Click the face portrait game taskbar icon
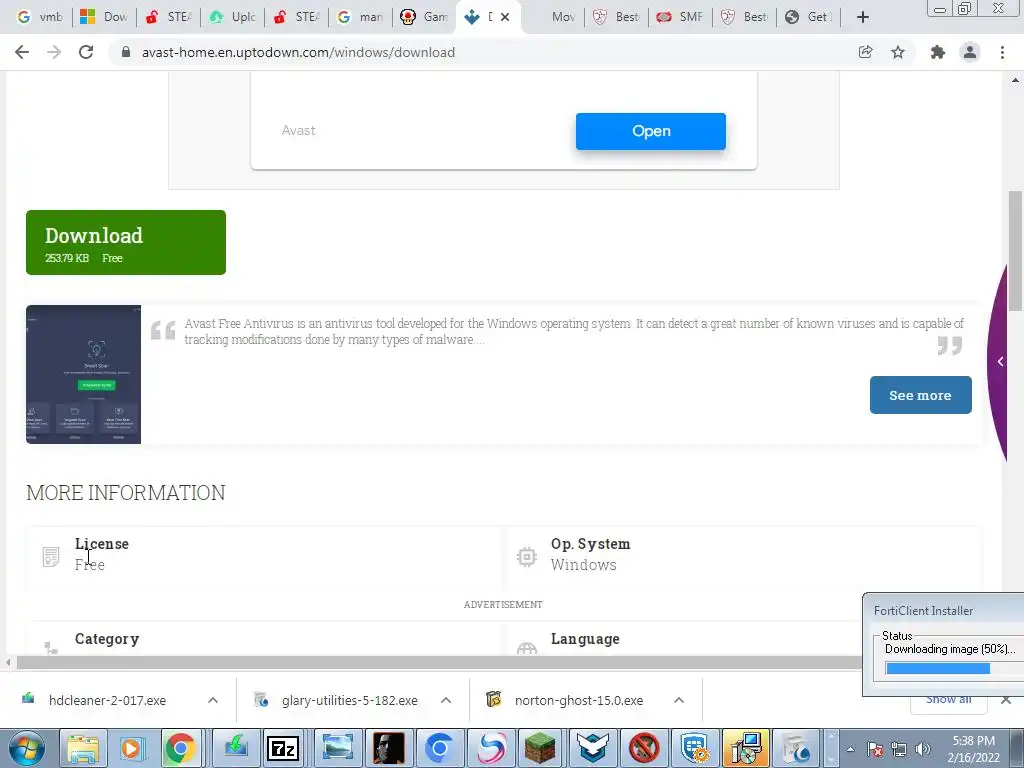The height and width of the screenshot is (768, 1024). (387, 748)
